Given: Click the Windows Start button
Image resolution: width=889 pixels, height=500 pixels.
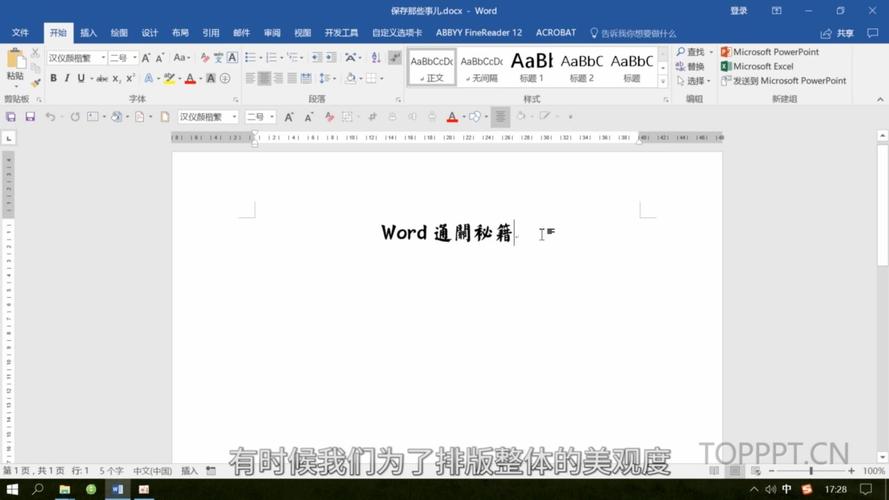Looking at the screenshot, I should click(x=12, y=489).
